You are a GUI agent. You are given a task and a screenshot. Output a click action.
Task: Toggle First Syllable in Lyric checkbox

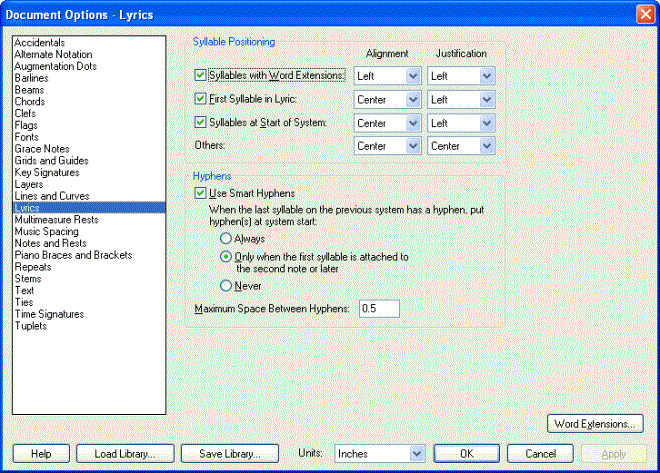coord(200,99)
